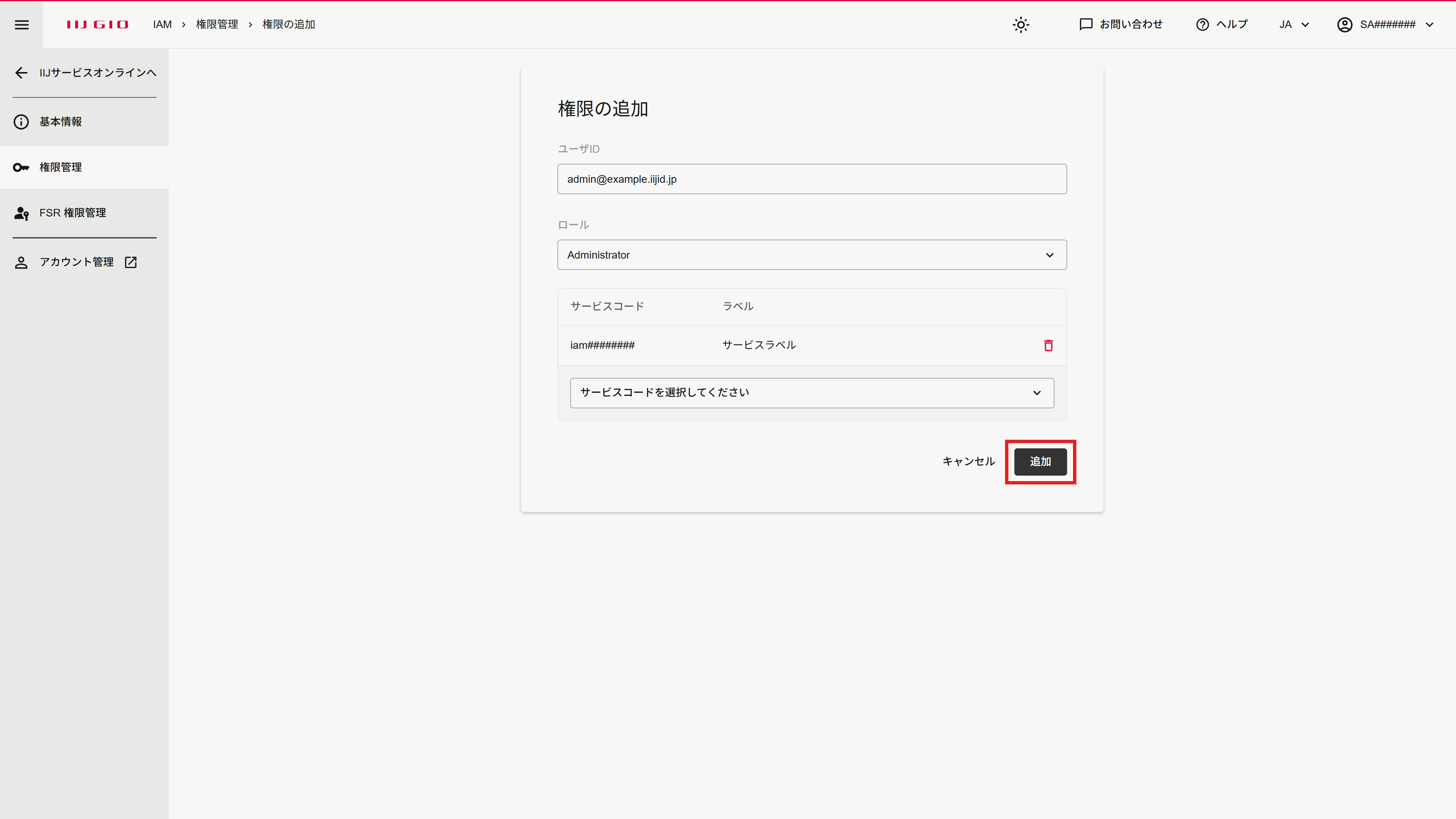Click the 権限の追加 page heading

602,108
